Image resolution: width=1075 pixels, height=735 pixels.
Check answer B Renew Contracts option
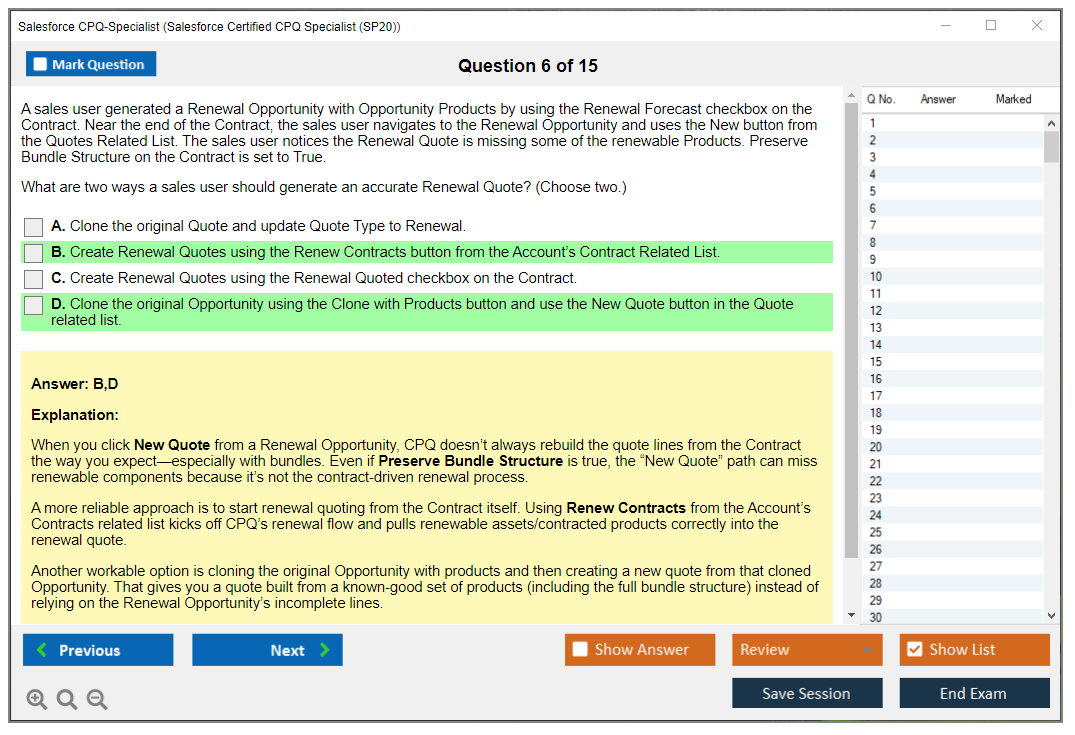(33, 253)
